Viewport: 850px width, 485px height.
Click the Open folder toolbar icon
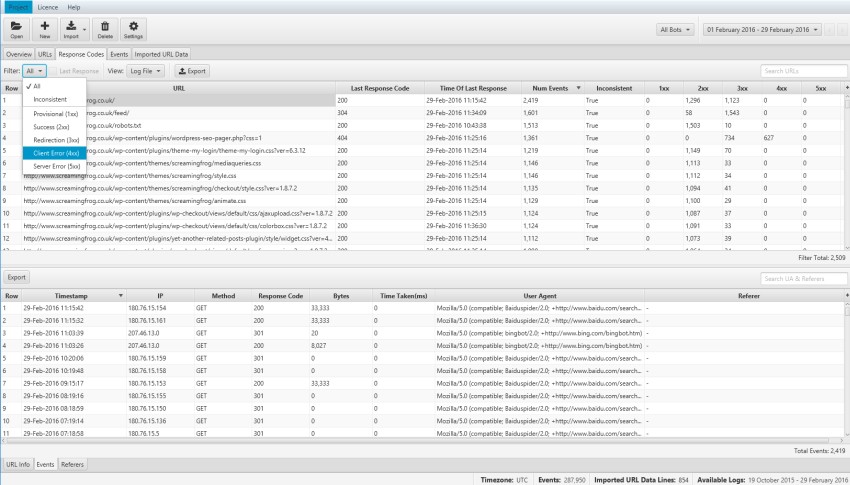click(x=16, y=29)
